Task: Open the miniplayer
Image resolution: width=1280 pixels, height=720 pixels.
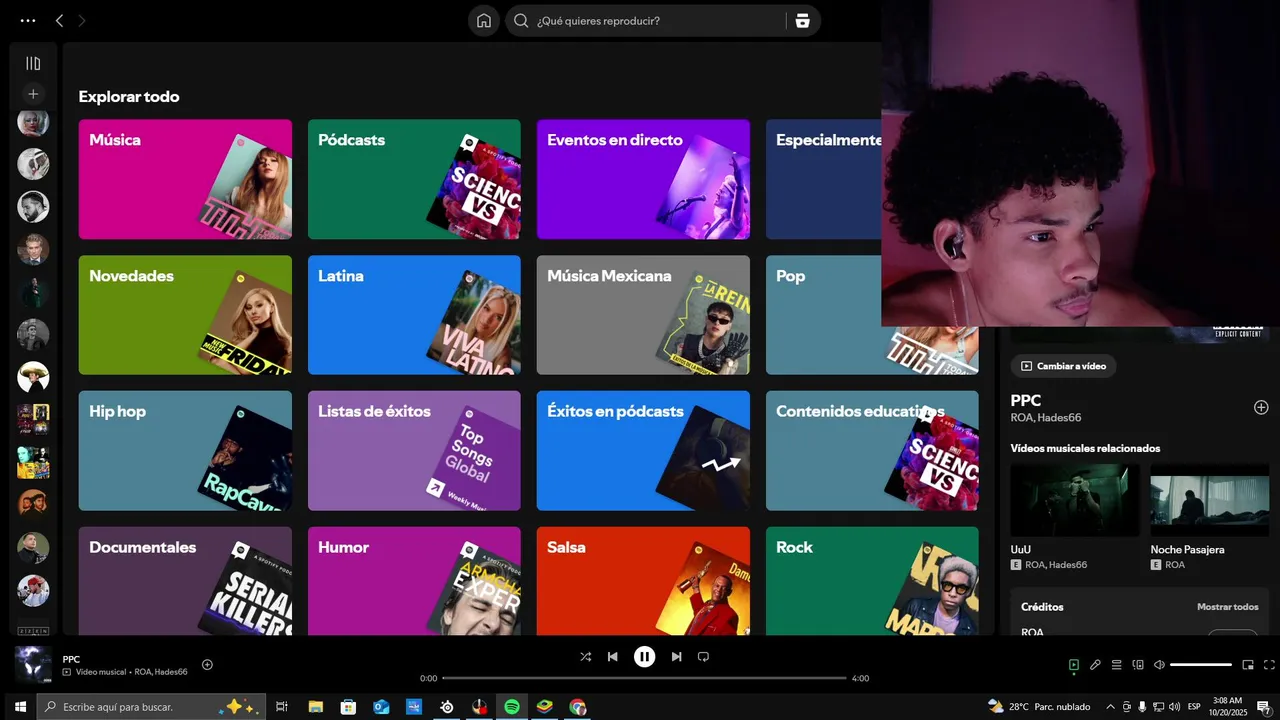Action: 1248,664
